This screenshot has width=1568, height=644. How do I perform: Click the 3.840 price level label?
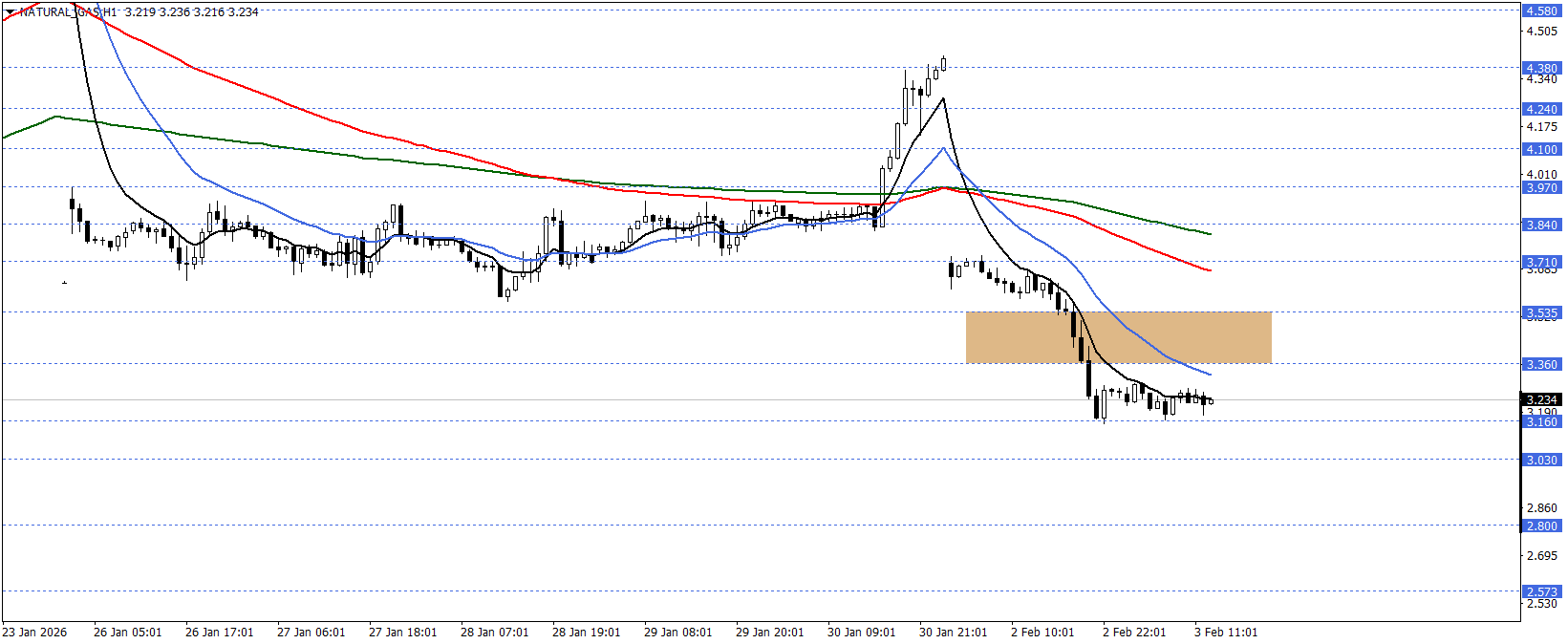[x=1541, y=225]
